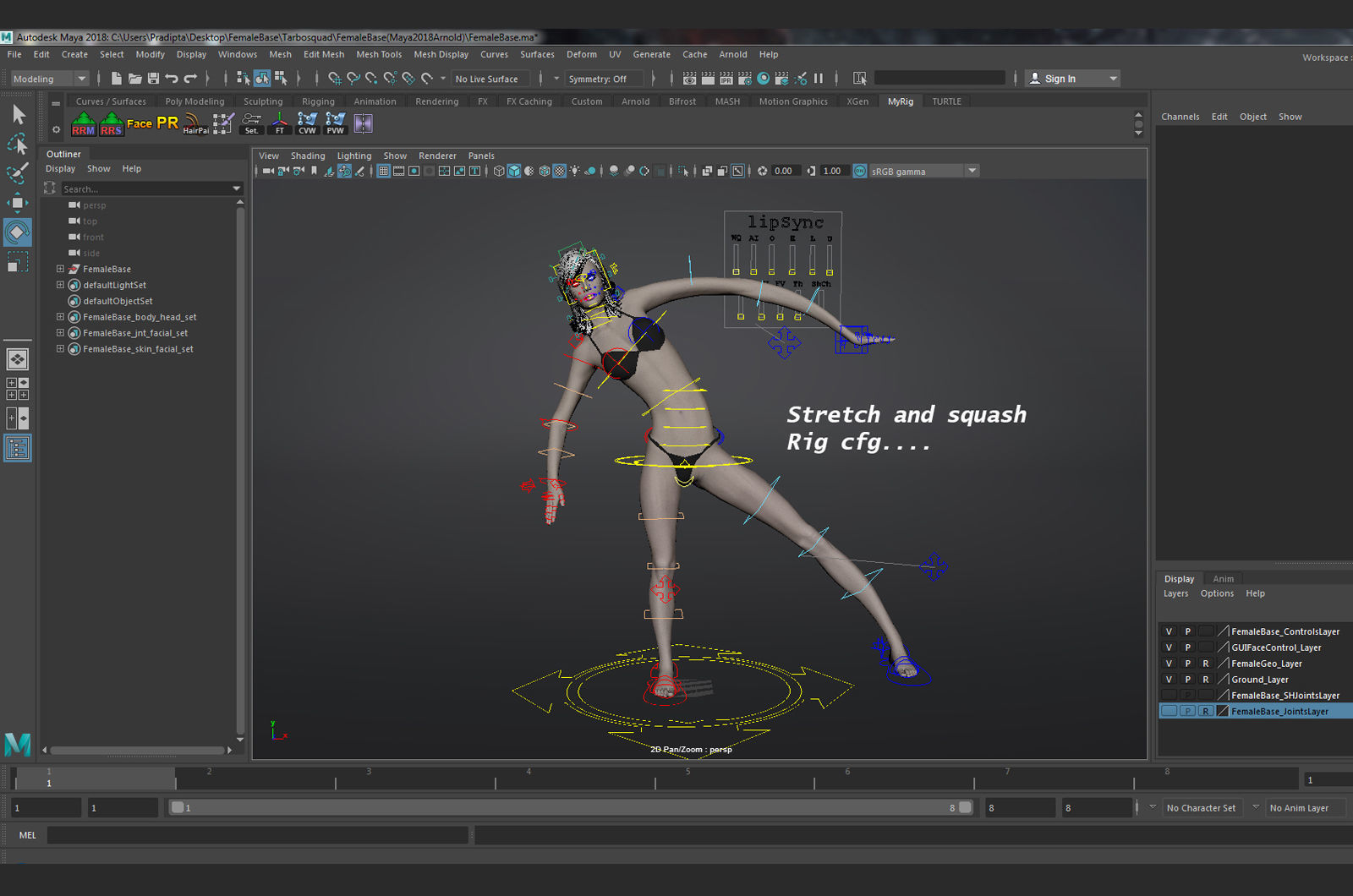Toggle color management ON button in viewport

point(860,171)
